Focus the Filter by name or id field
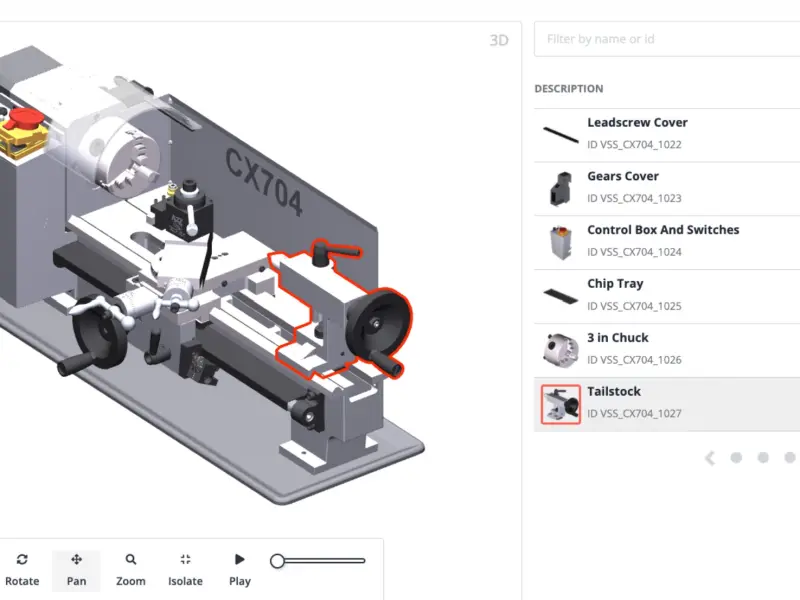This screenshot has height=600, width=800. 667,39
